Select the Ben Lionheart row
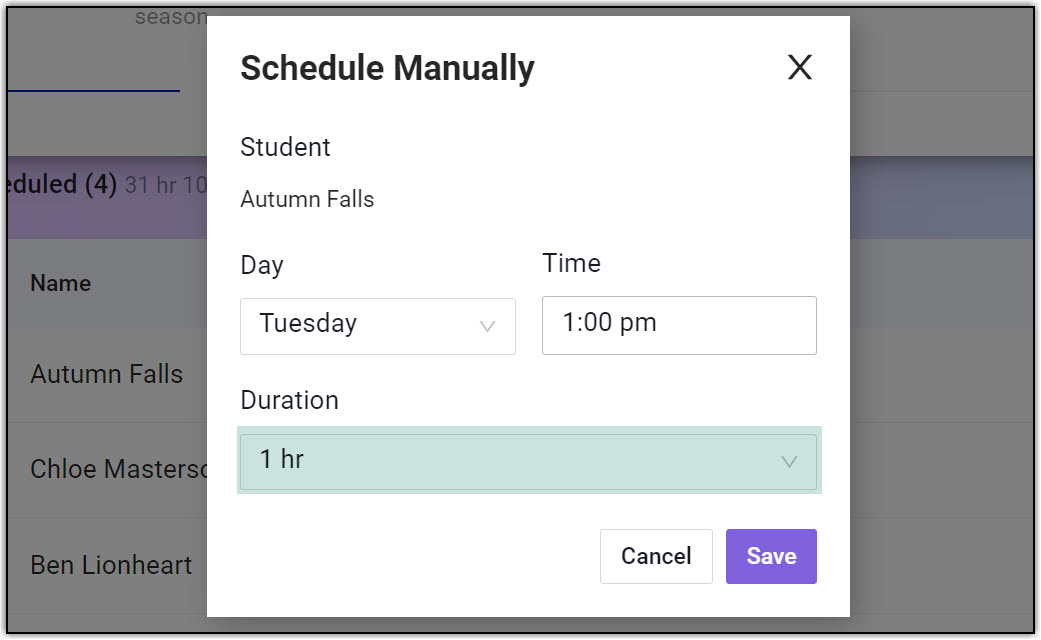 click(111, 565)
